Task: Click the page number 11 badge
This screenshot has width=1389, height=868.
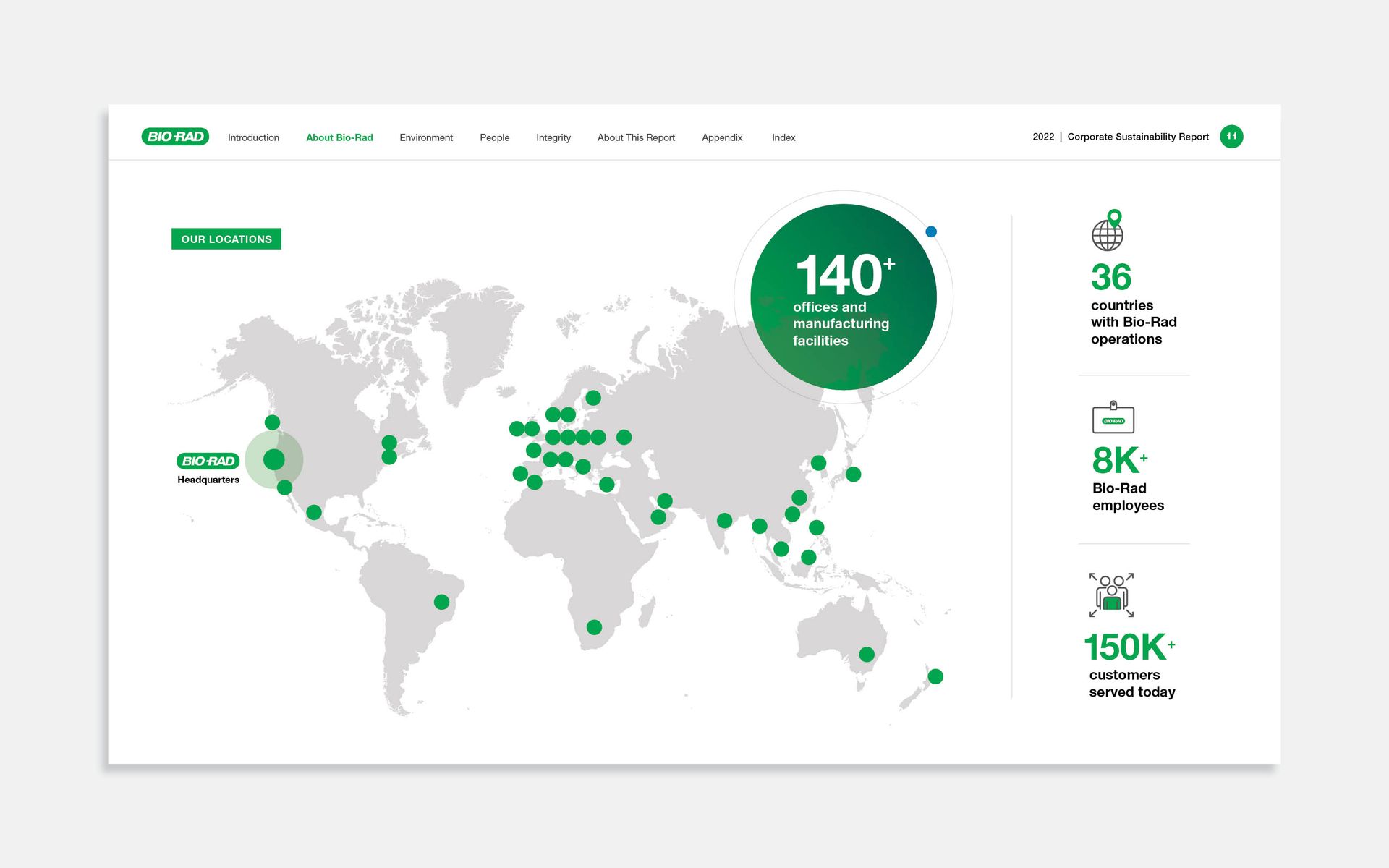Action: pyautogui.click(x=1231, y=137)
